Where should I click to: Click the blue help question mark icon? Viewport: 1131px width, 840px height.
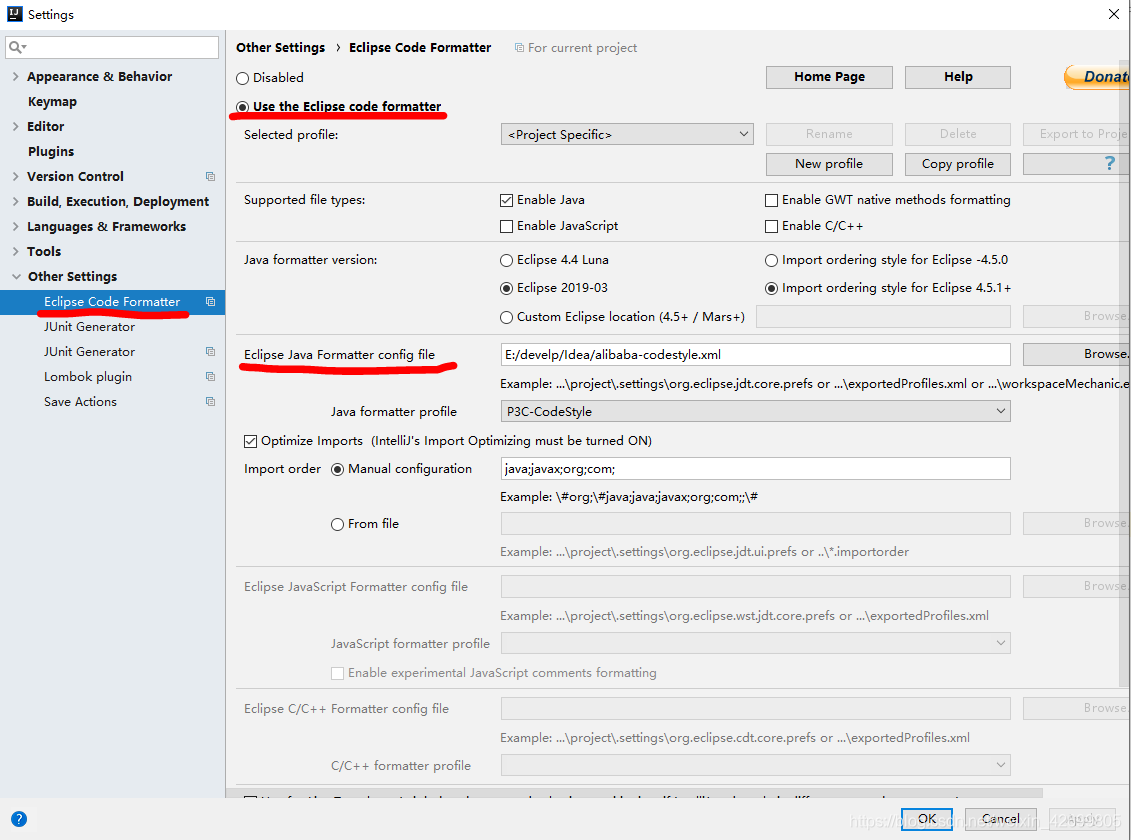coord(19,819)
